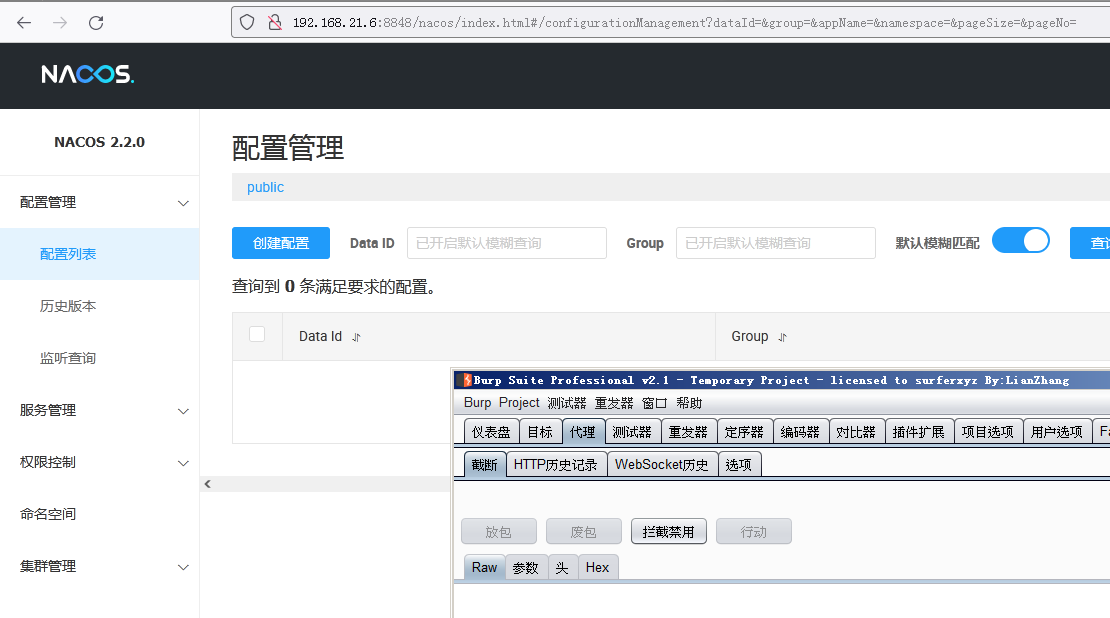This screenshot has width=1110, height=618.
Task: Select the 头 headers view tab
Action: coord(562,568)
